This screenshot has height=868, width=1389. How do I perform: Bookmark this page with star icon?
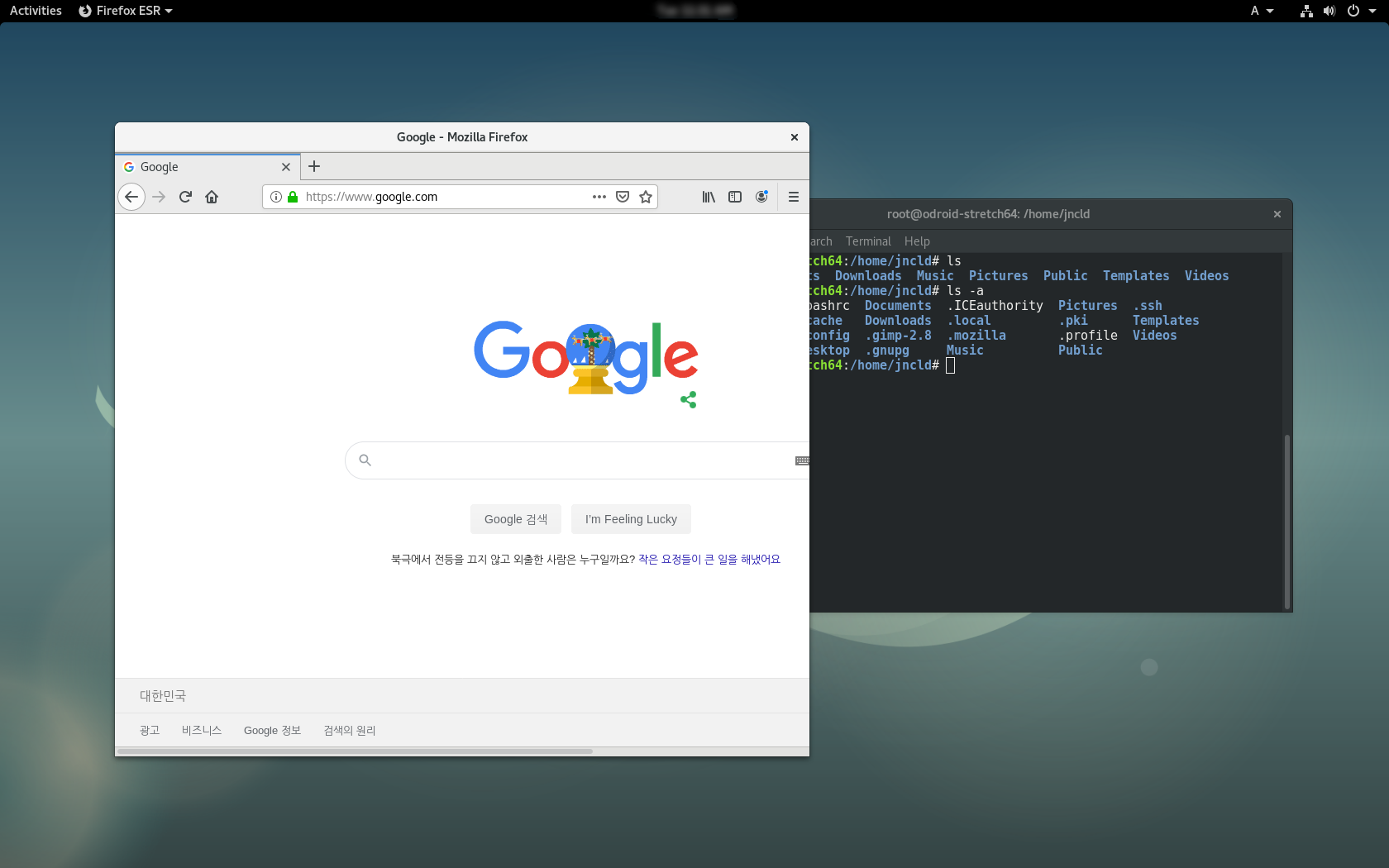[646, 197]
